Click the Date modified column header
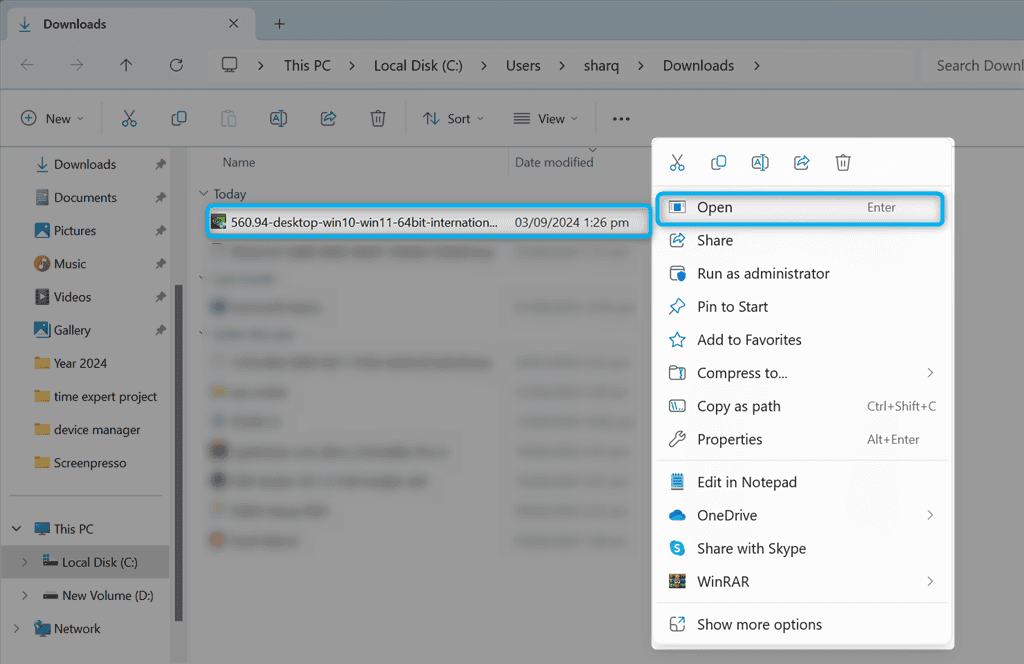The image size is (1024, 664). coord(554,163)
